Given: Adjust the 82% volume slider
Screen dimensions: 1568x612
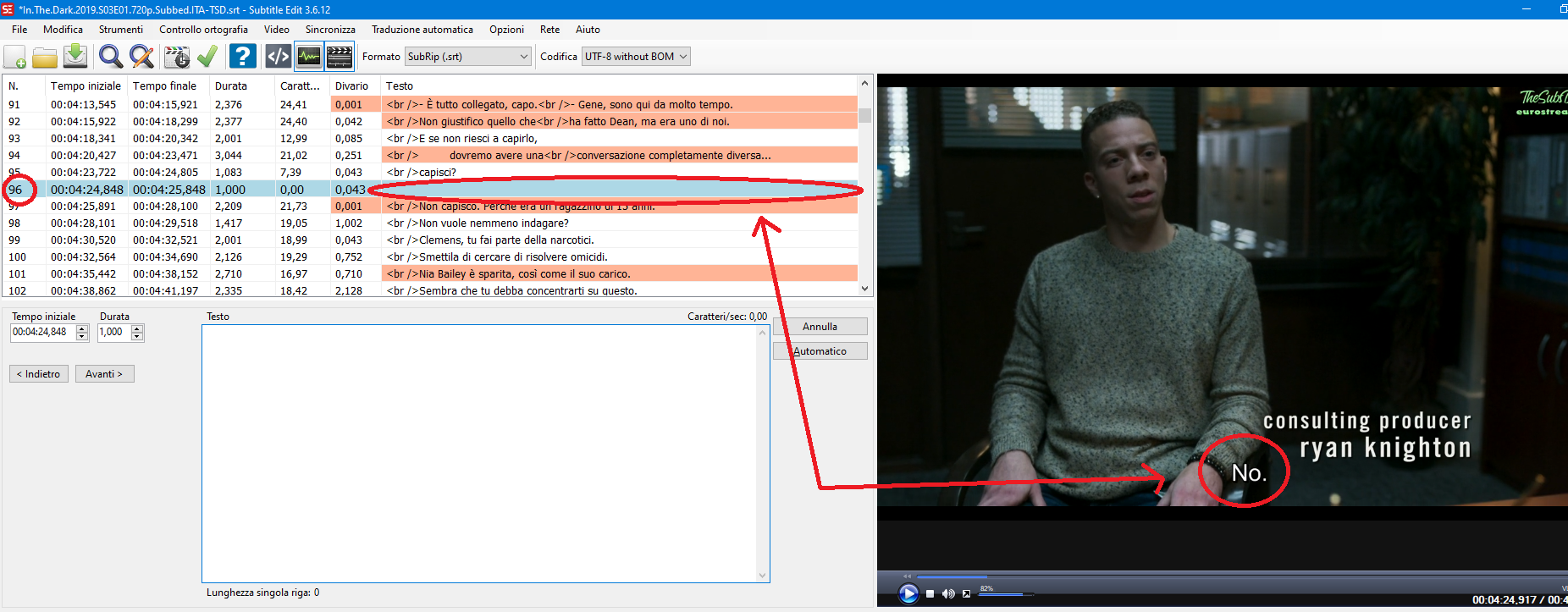Looking at the screenshot, I should [1007, 594].
